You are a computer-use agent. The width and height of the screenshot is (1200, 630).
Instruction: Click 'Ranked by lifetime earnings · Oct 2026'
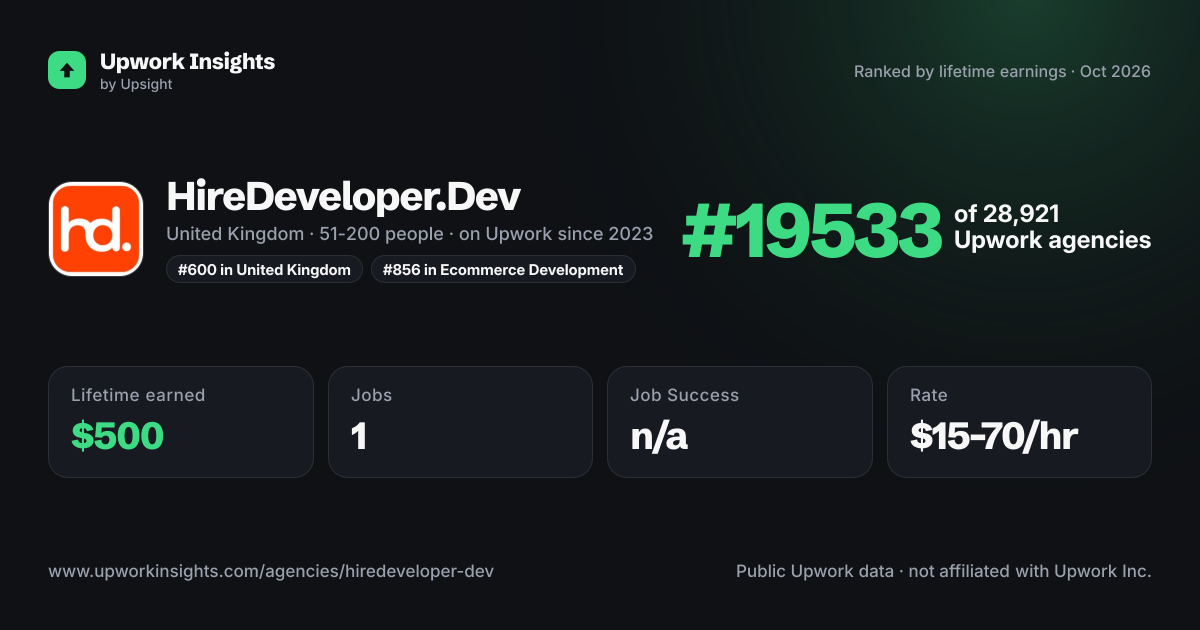click(1002, 72)
